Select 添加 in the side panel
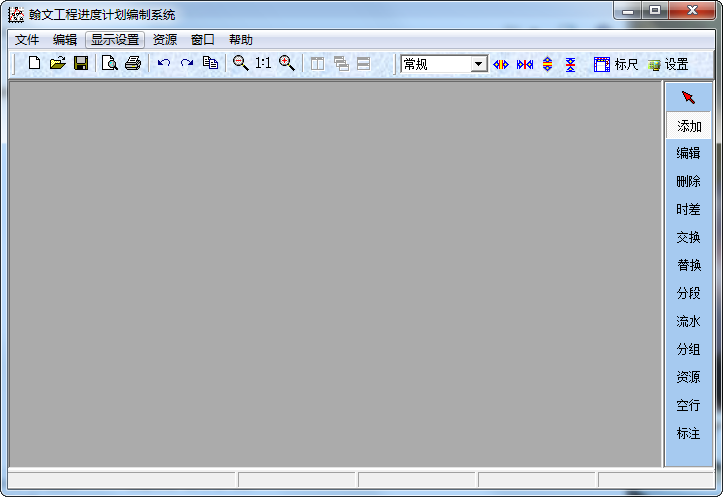723x497 pixels. click(x=689, y=125)
